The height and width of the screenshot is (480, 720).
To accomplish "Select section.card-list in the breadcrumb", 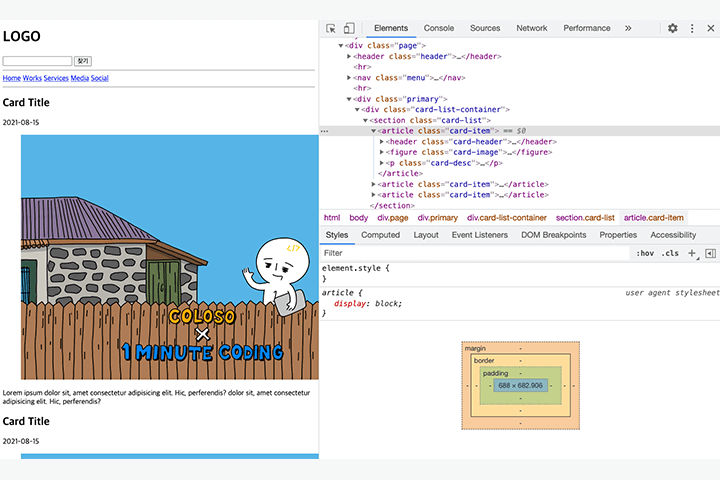I will click(x=585, y=218).
